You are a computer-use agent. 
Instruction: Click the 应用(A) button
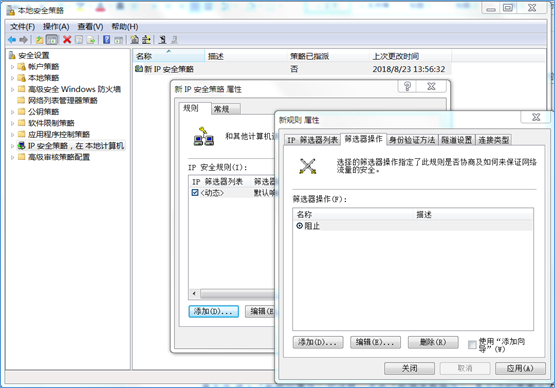pos(520,369)
